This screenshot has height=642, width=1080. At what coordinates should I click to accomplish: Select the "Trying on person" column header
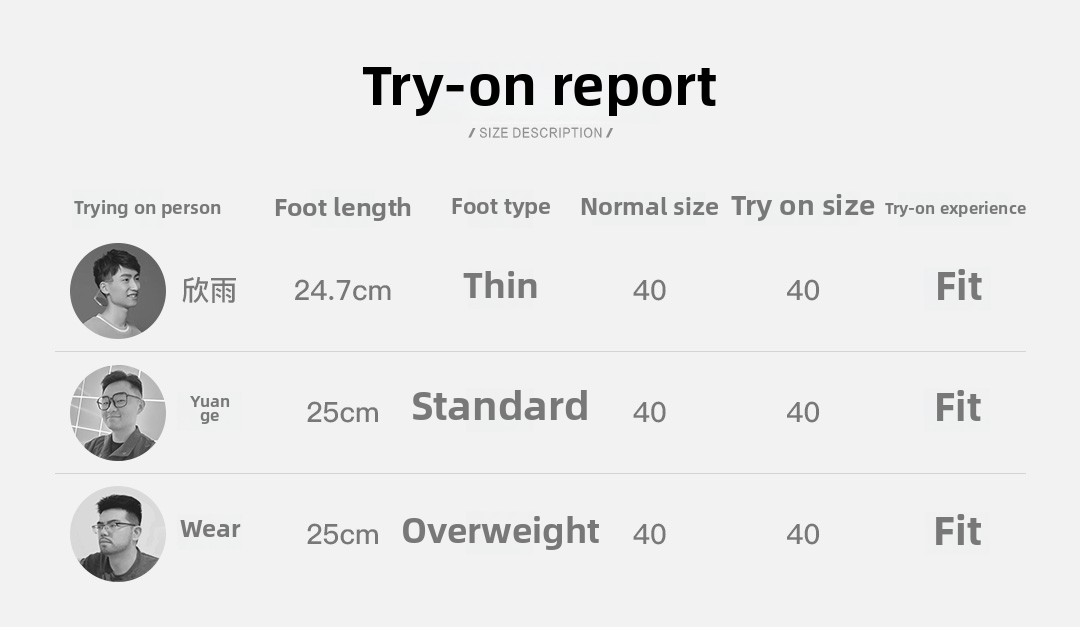[147, 208]
